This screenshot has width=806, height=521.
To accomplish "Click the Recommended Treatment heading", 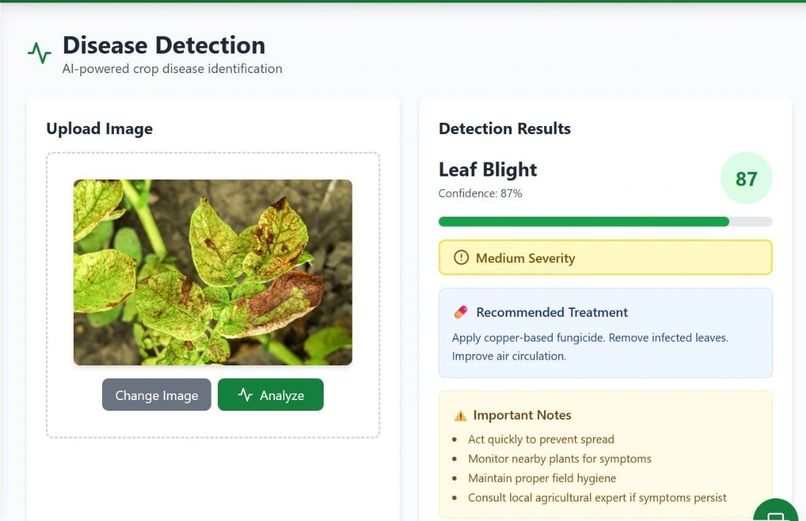I will coord(552,312).
